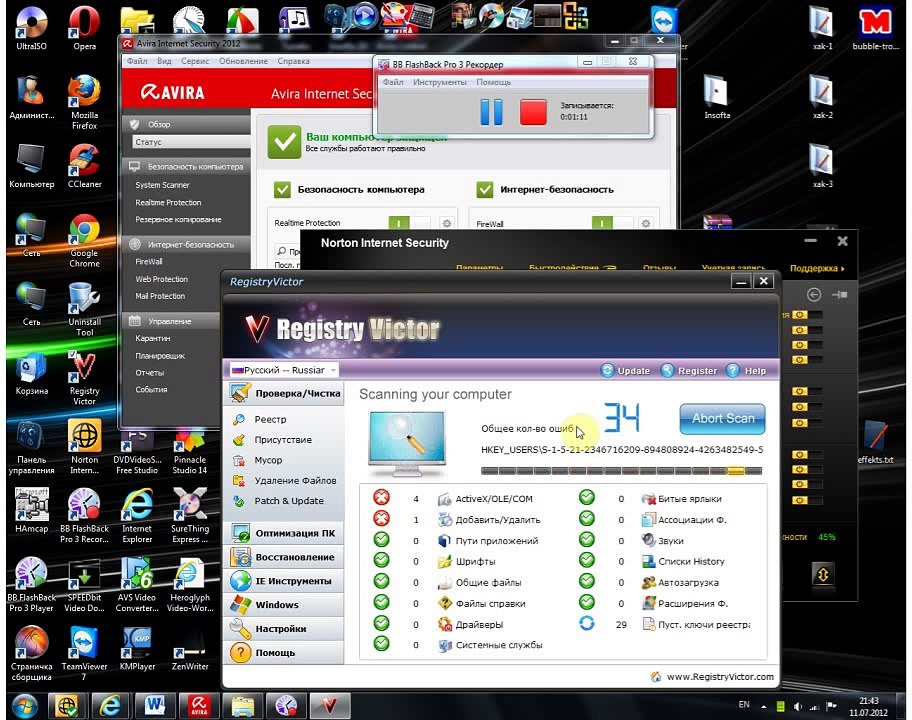Open Инструменты menu in BB FlashBack Recorder
This screenshot has width=912, height=720.
tap(440, 83)
